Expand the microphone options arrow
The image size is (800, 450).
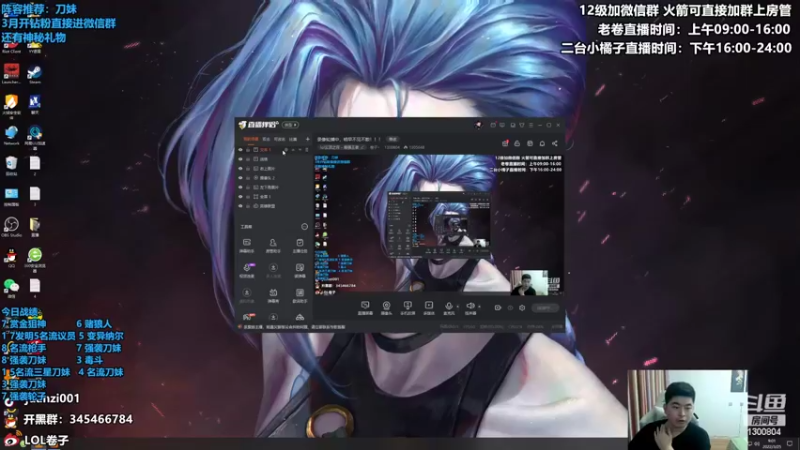458,307
